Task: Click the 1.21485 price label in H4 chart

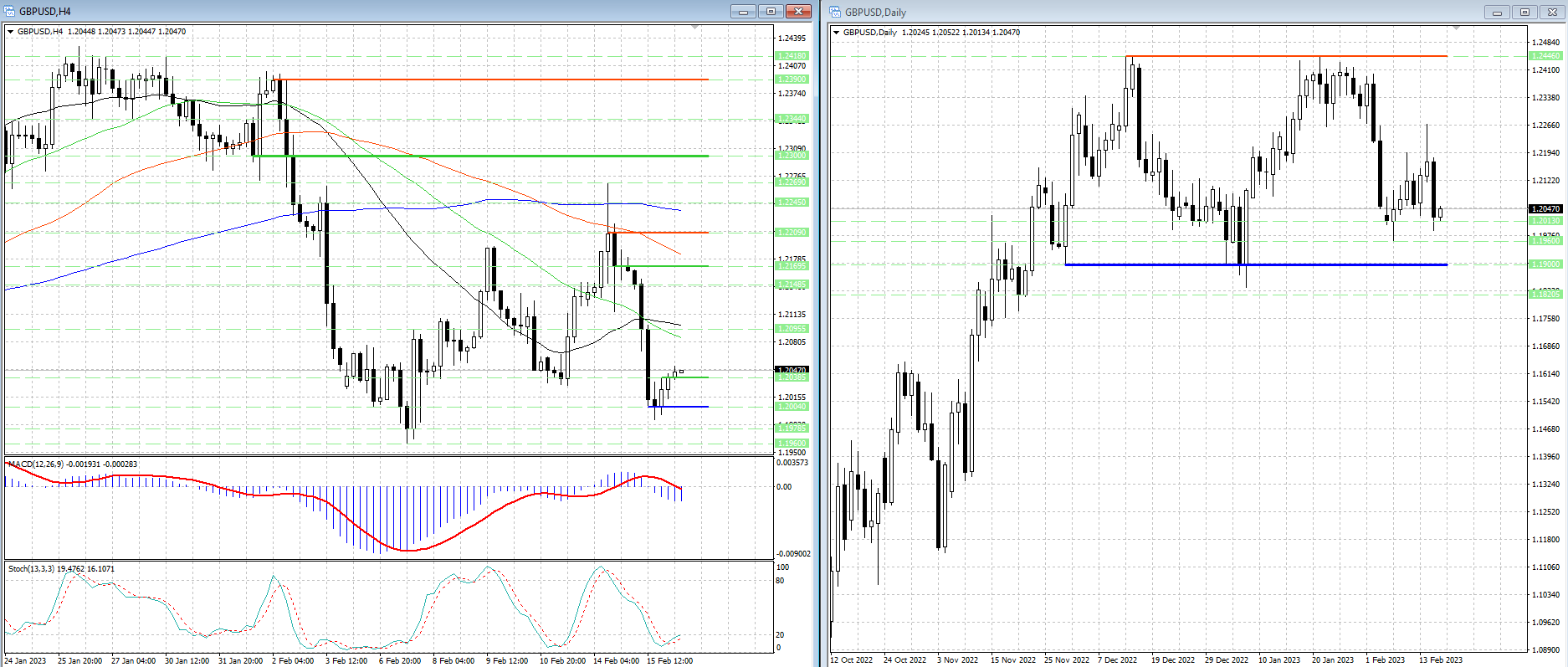Action: coord(792,285)
